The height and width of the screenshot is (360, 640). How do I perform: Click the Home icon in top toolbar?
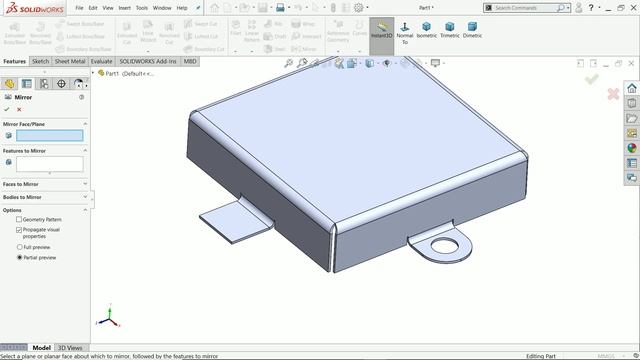(x=214, y=7)
